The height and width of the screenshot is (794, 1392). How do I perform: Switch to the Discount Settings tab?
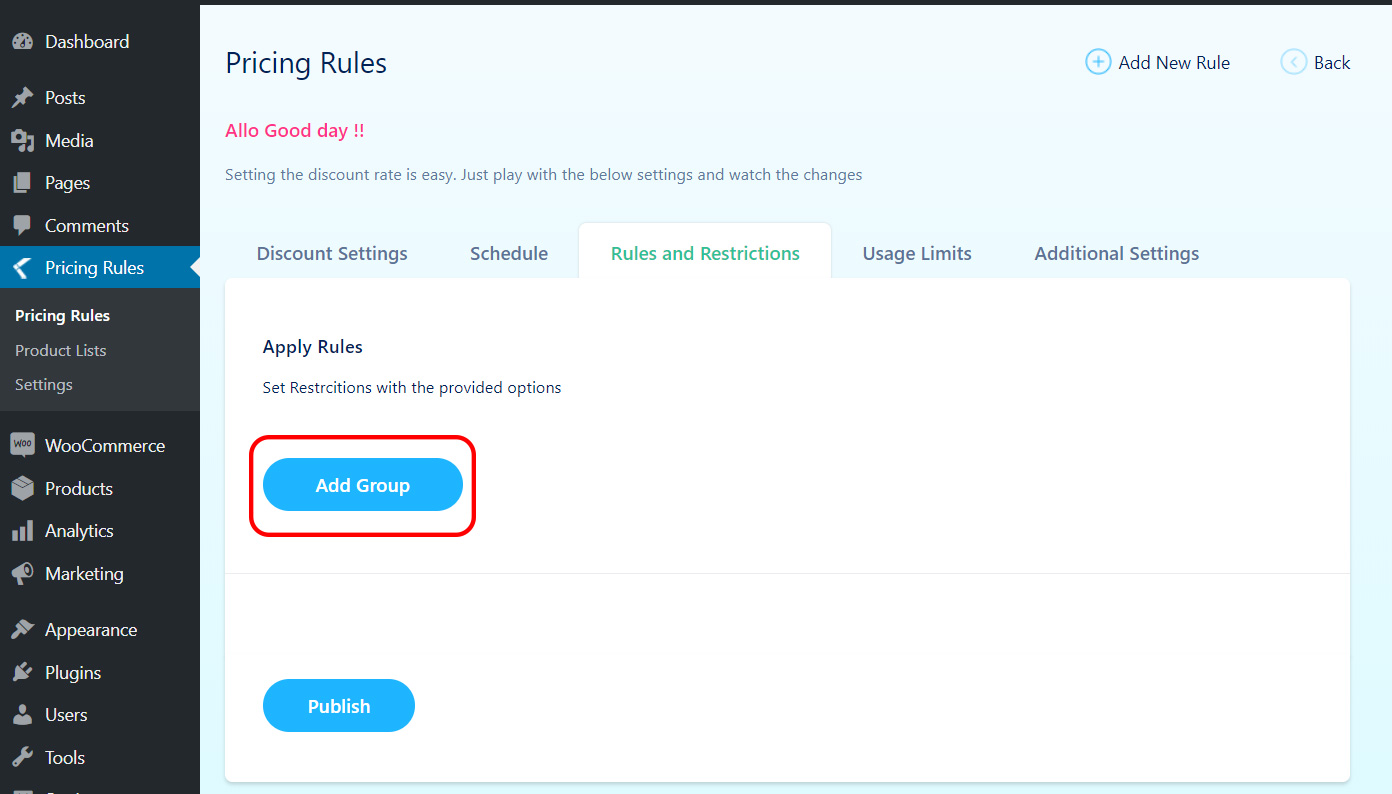332,254
